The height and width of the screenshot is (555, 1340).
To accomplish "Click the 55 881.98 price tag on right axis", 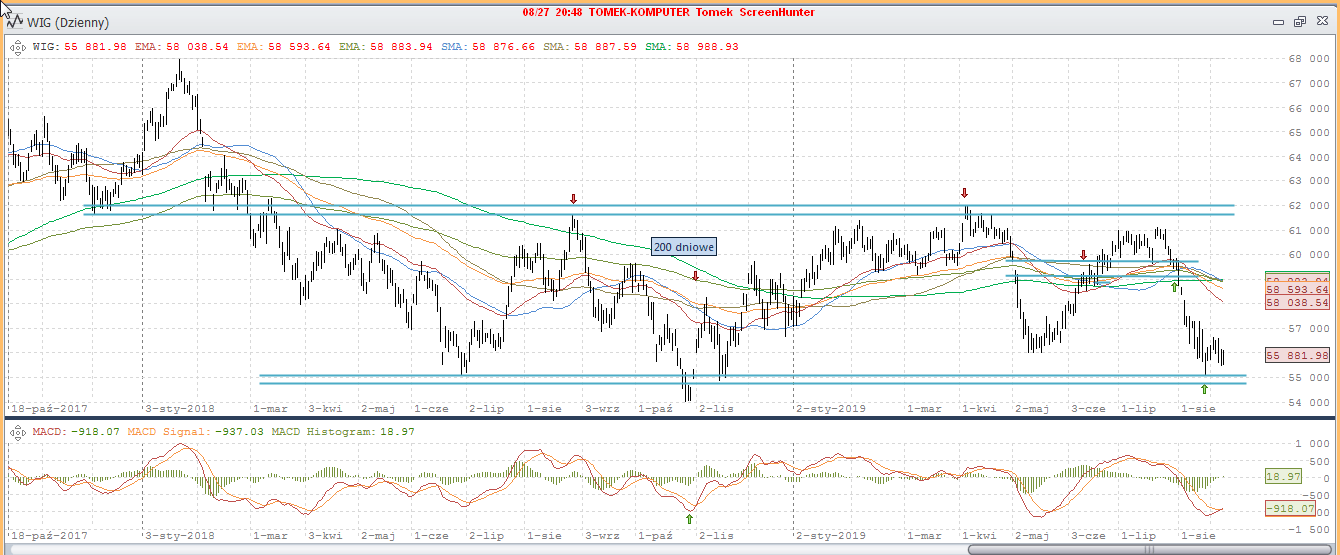I will pyautogui.click(x=1297, y=355).
